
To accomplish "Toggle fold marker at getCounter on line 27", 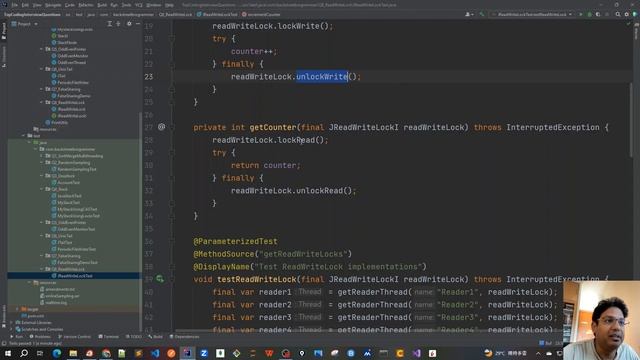I will [172, 127].
